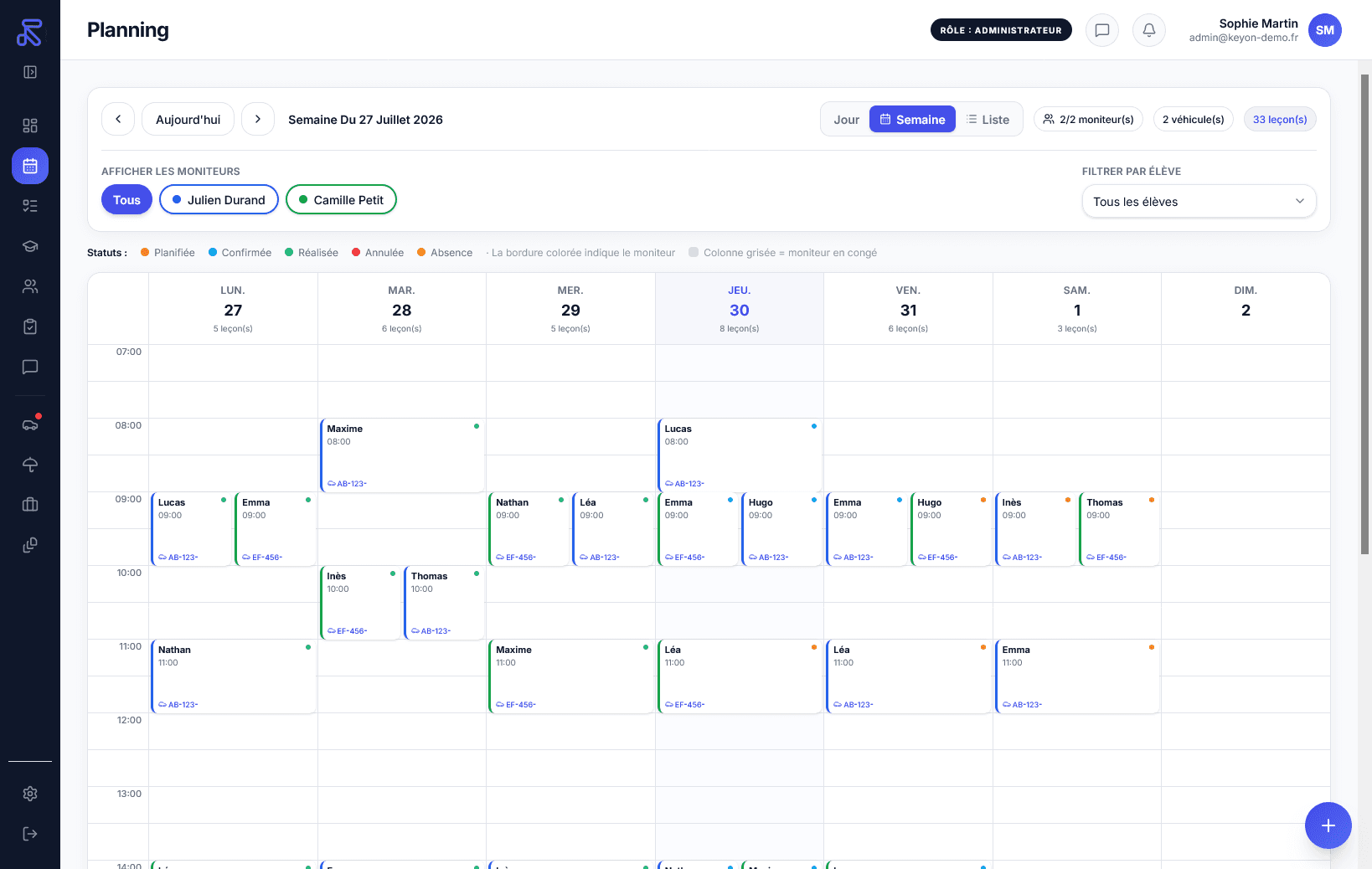Viewport: 1372px width, 869px height.
Task: Select the MAR. 28 day header
Action: pyautogui.click(x=402, y=309)
